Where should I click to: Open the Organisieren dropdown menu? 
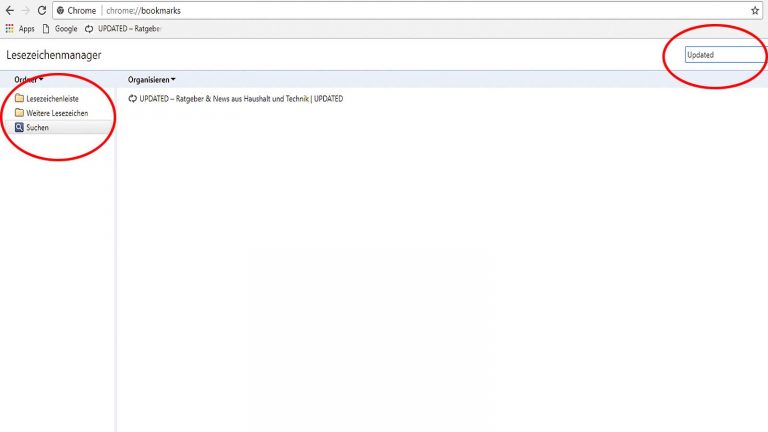151,79
